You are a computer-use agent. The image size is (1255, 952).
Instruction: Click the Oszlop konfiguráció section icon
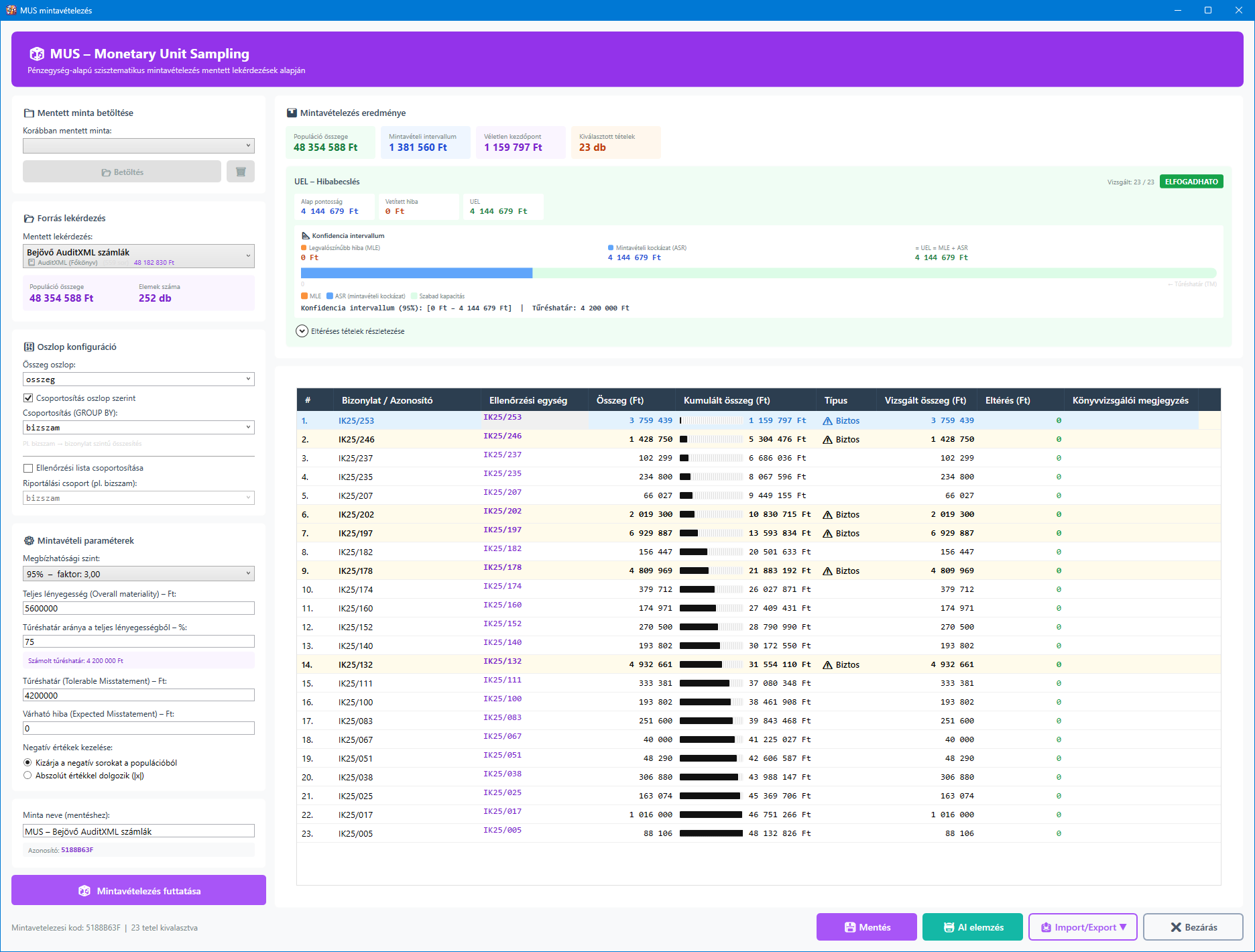point(29,347)
